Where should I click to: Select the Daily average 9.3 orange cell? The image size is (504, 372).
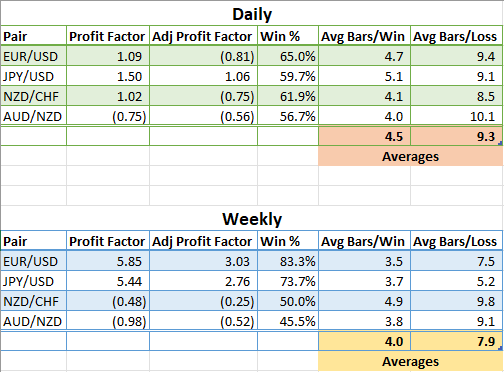(456, 136)
